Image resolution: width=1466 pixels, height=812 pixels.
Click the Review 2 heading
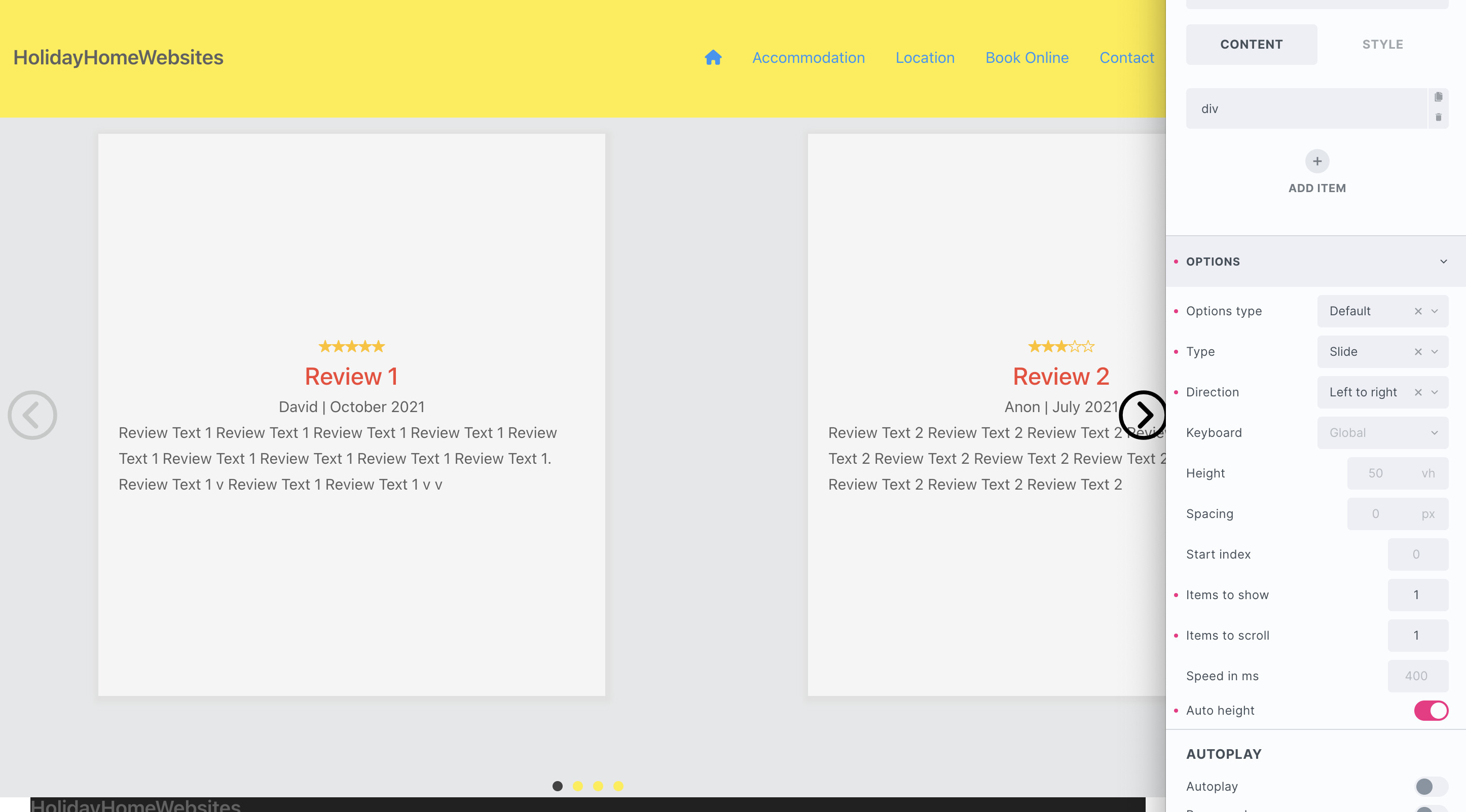pos(1061,376)
